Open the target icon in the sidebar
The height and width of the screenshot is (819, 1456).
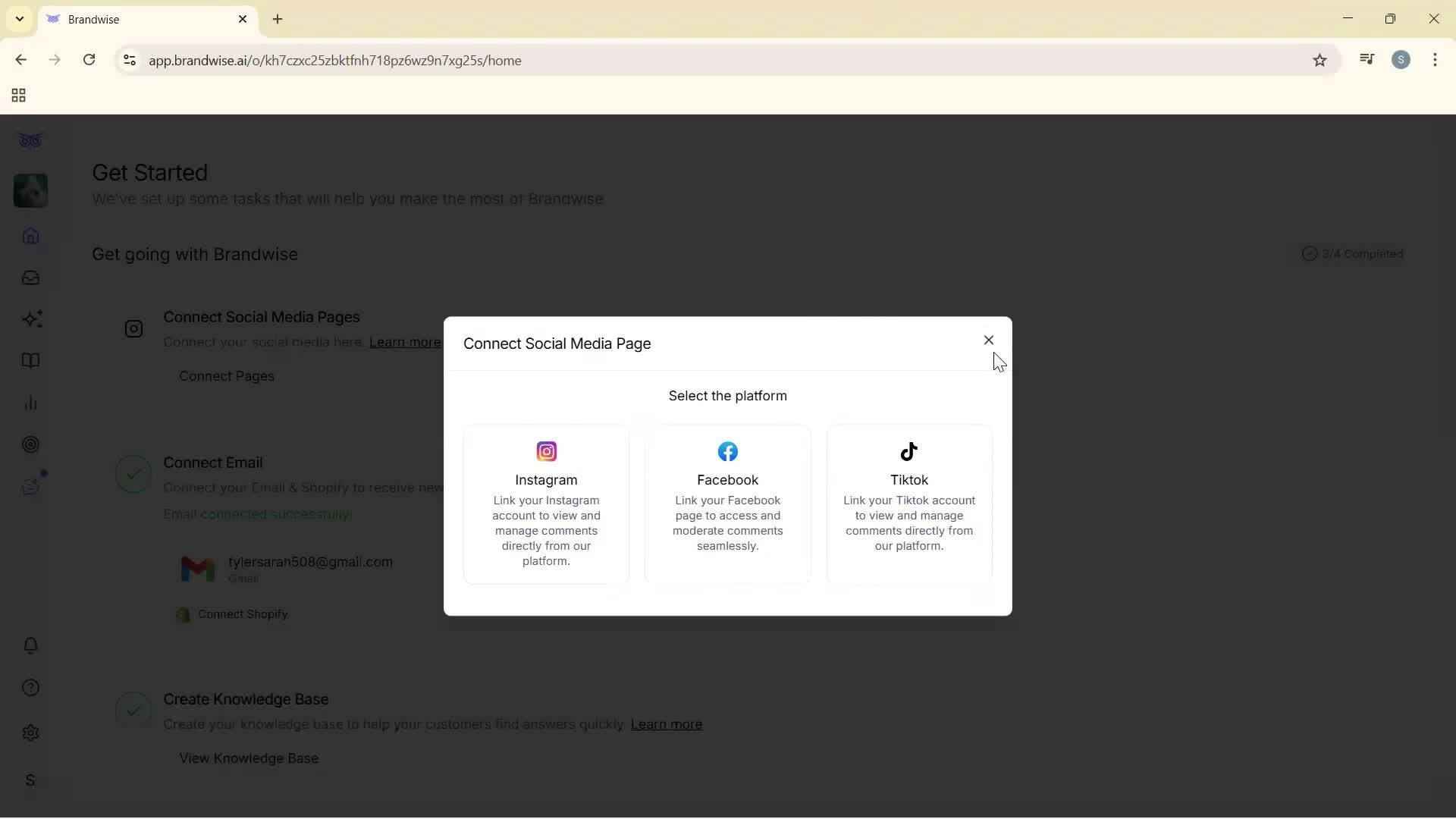coord(30,444)
